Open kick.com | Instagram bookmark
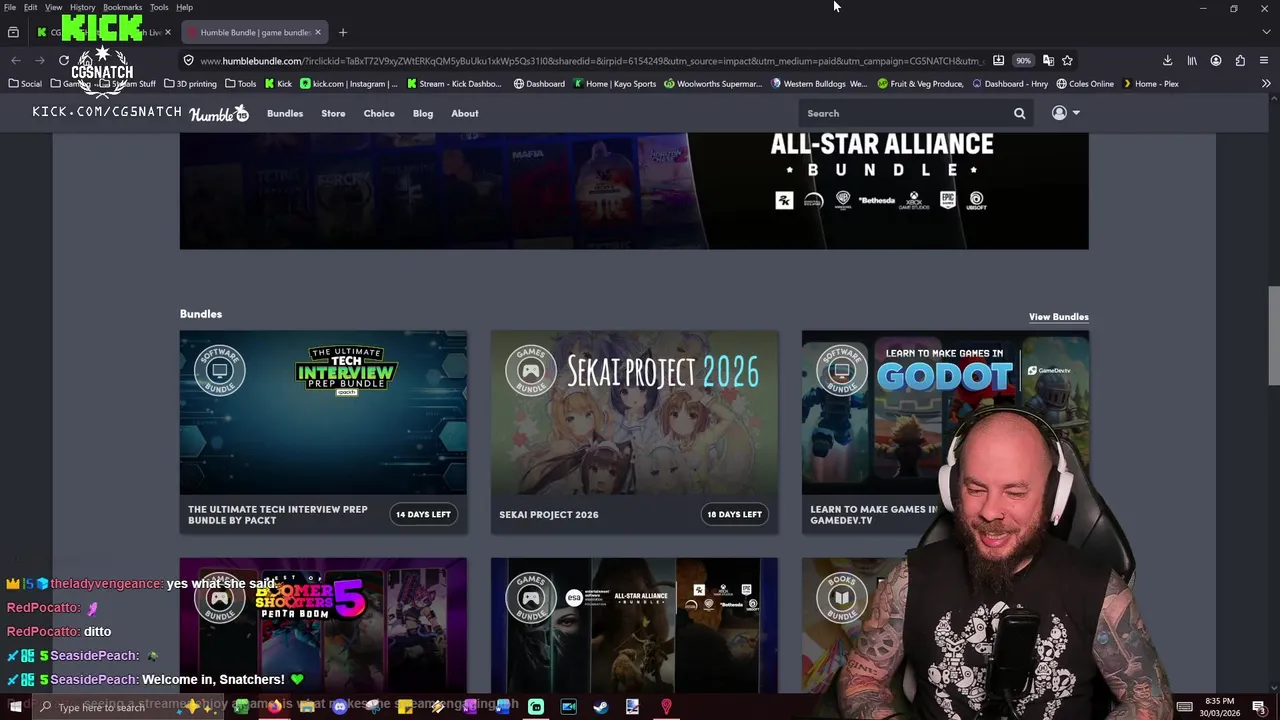 click(348, 84)
